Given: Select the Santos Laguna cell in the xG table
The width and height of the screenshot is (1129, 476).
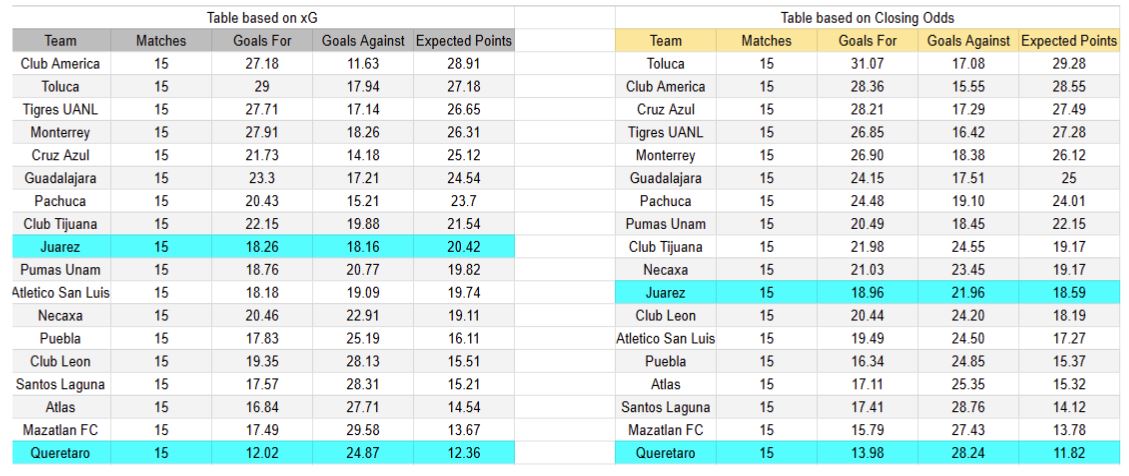Looking at the screenshot, I should tap(61, 385).
